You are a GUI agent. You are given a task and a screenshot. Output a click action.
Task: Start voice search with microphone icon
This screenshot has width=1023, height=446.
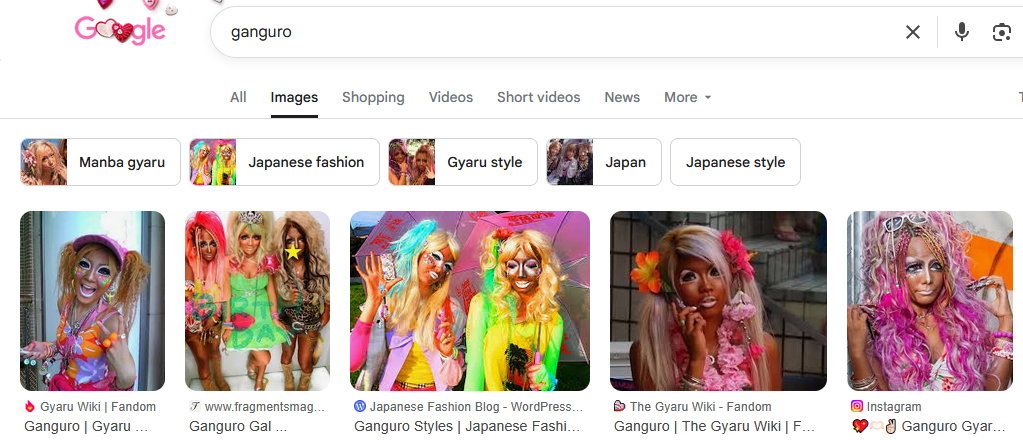click(x=961, y=32)
